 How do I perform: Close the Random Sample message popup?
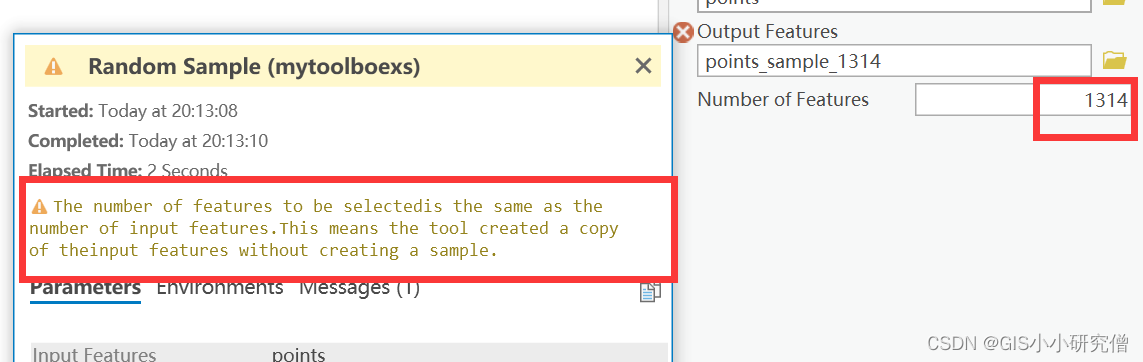(x=642, y=66)
